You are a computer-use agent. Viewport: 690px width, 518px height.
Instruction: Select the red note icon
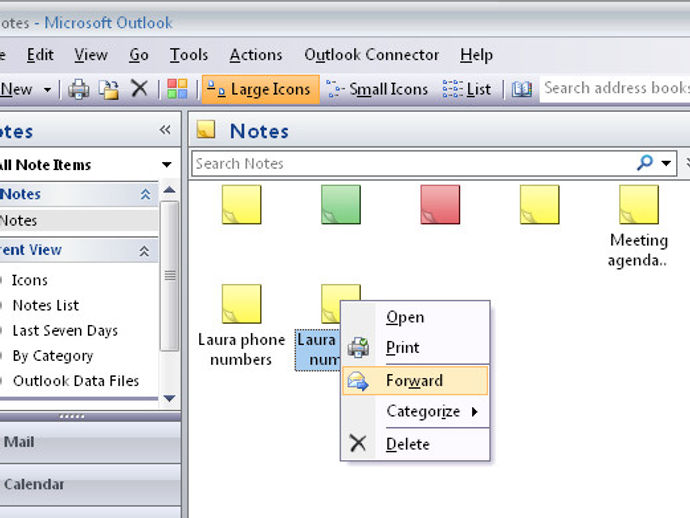click(440, 205)
